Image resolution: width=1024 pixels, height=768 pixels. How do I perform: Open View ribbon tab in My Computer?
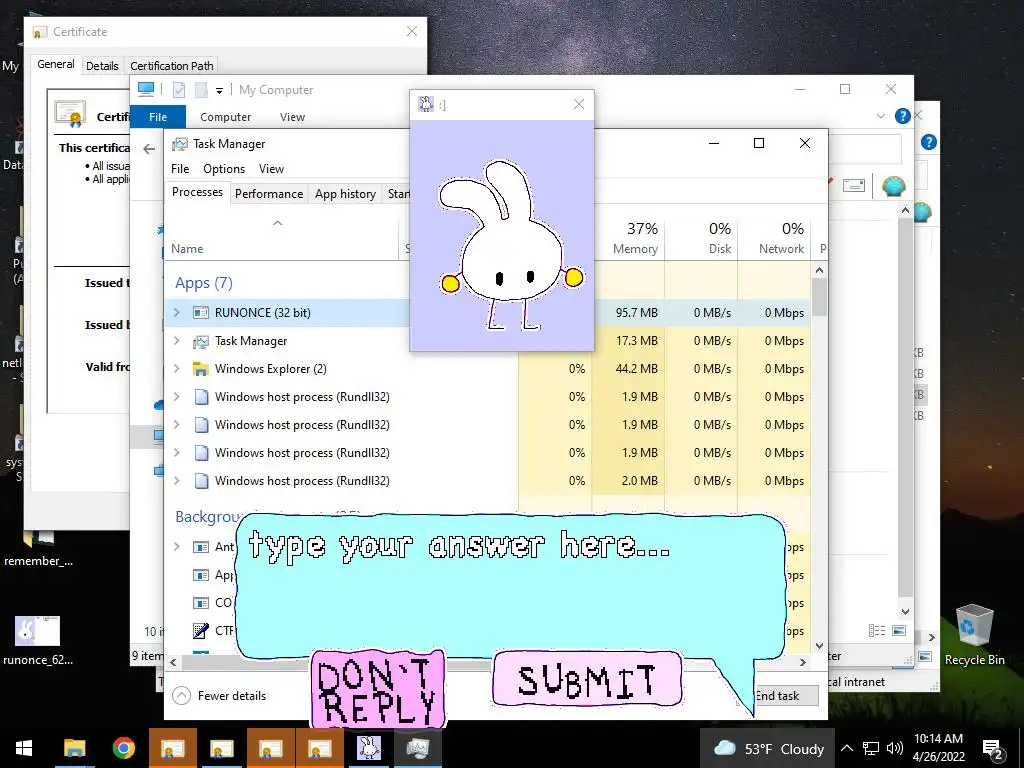[x=293, y=117]
